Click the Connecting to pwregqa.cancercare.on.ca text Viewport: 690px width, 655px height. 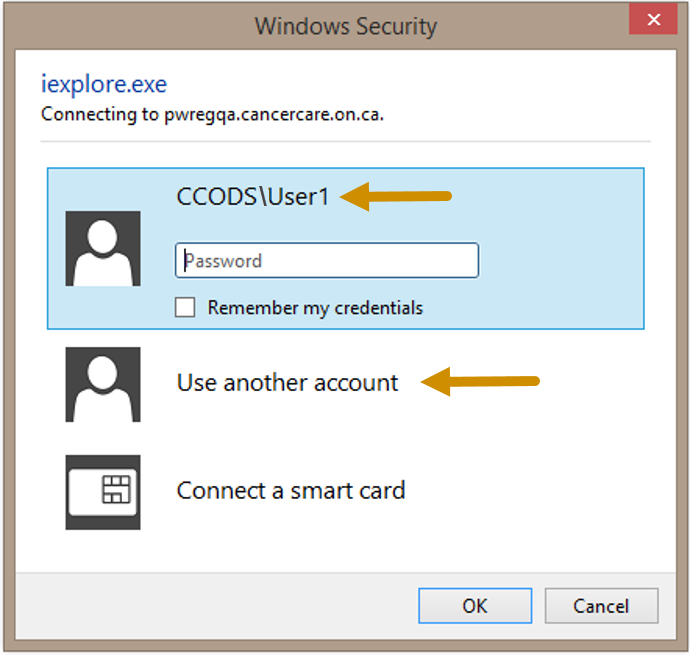click(213, 114)
